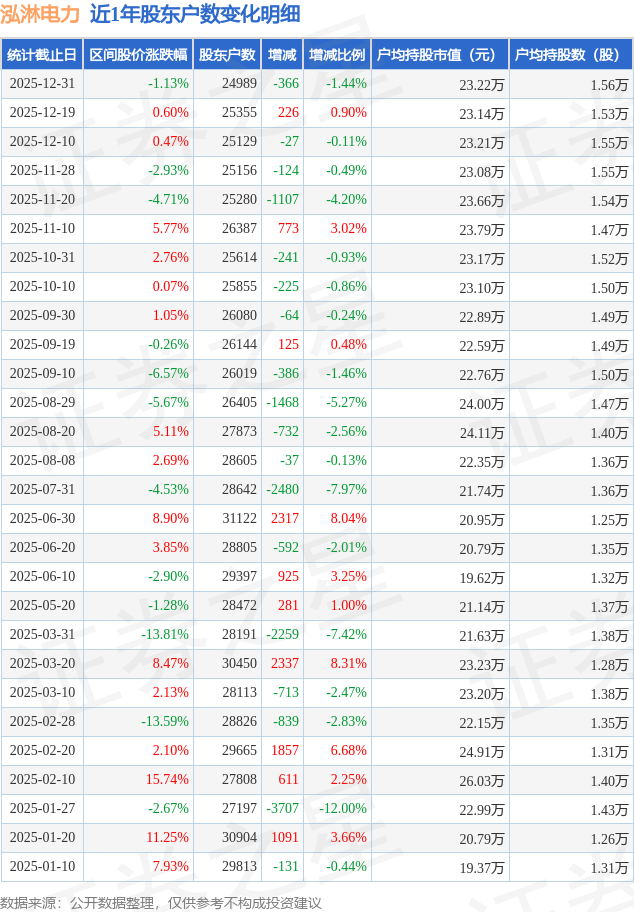Click the 增减比例 column header
Screen dimensions: 634x912
point(337,55)
